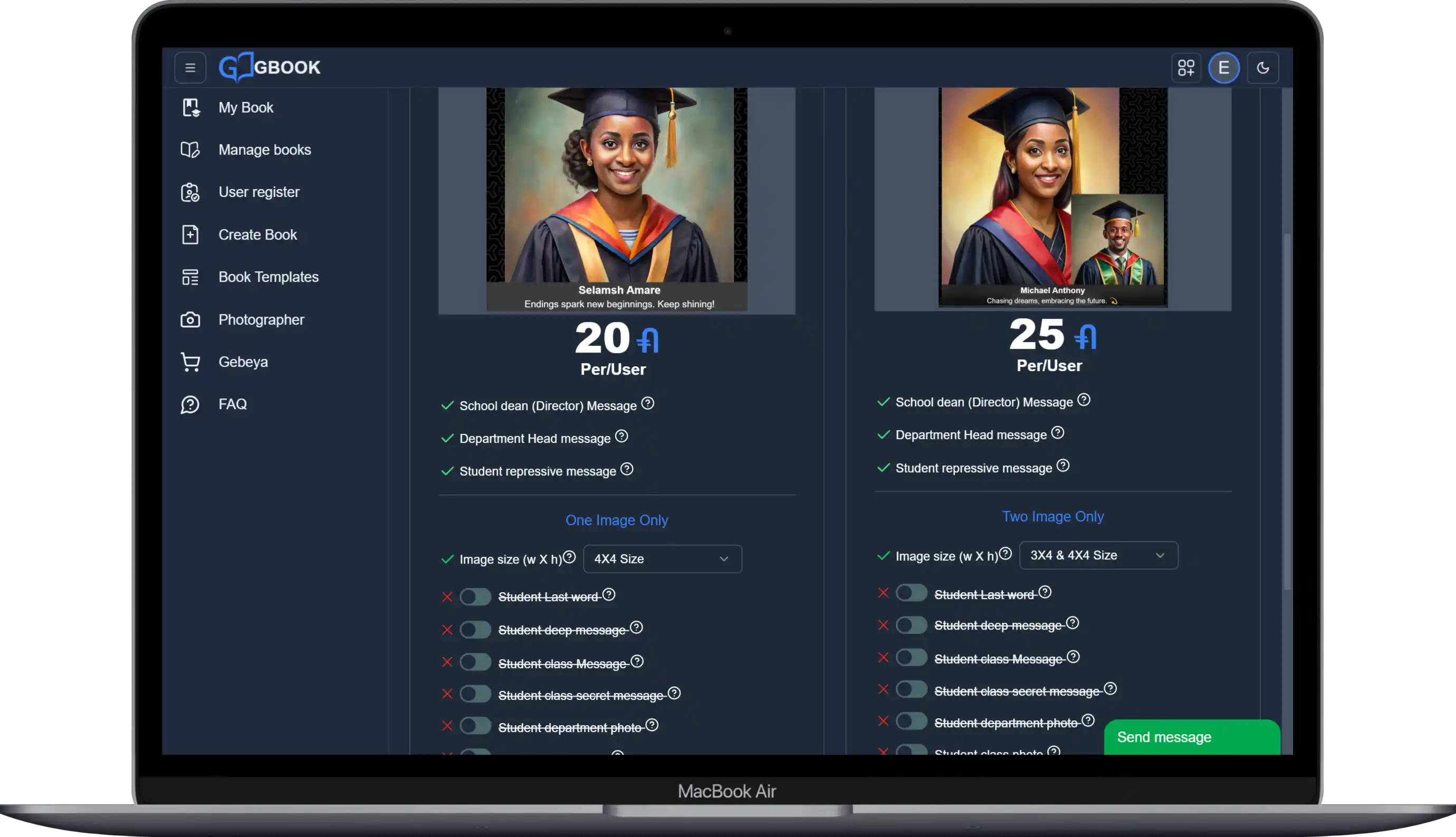Enable Student Last word toggle in 20 plan

tap(475, 597)
